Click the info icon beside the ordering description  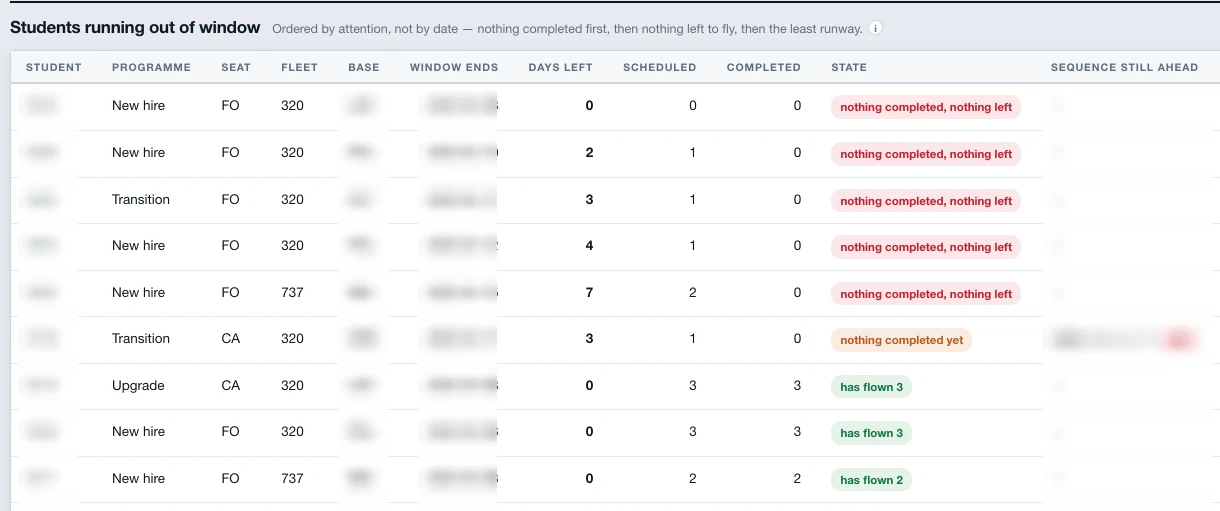(876, 29)
